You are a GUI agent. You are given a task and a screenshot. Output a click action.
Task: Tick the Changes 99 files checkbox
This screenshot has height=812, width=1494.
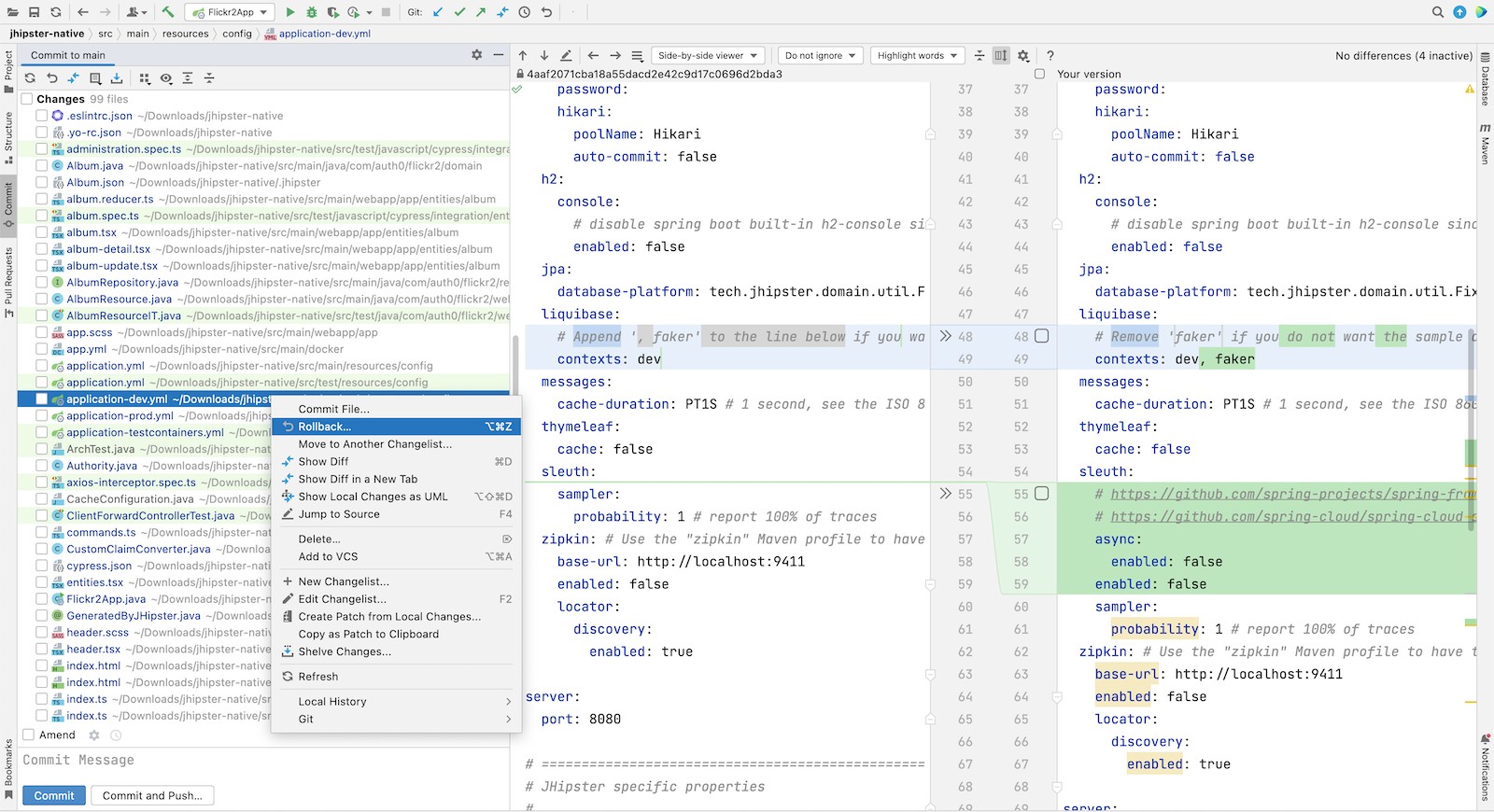pos(27,99)
